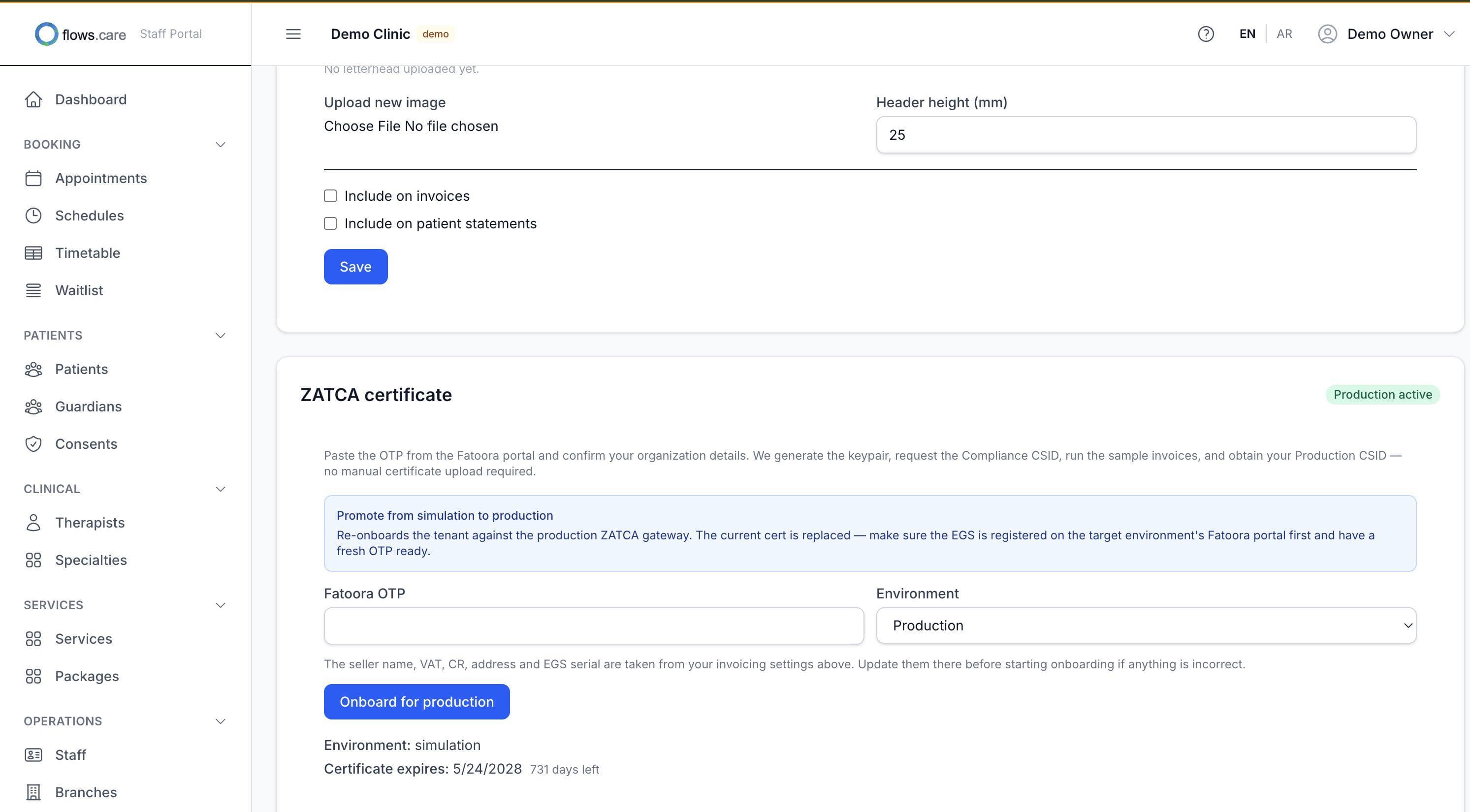Click Certificate expires 5/24/2028 text
The height and width of the screenshot is (812, 1470).
[x=423, y=769]
